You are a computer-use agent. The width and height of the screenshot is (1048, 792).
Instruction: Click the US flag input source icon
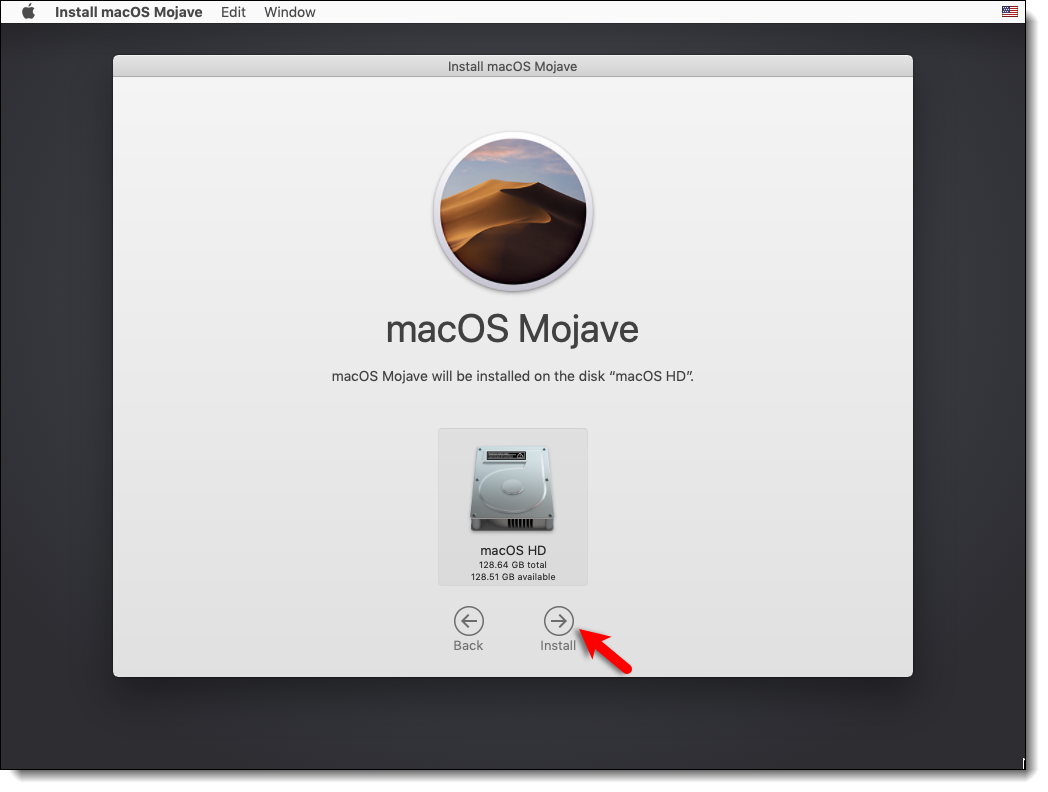(1009, 12)
